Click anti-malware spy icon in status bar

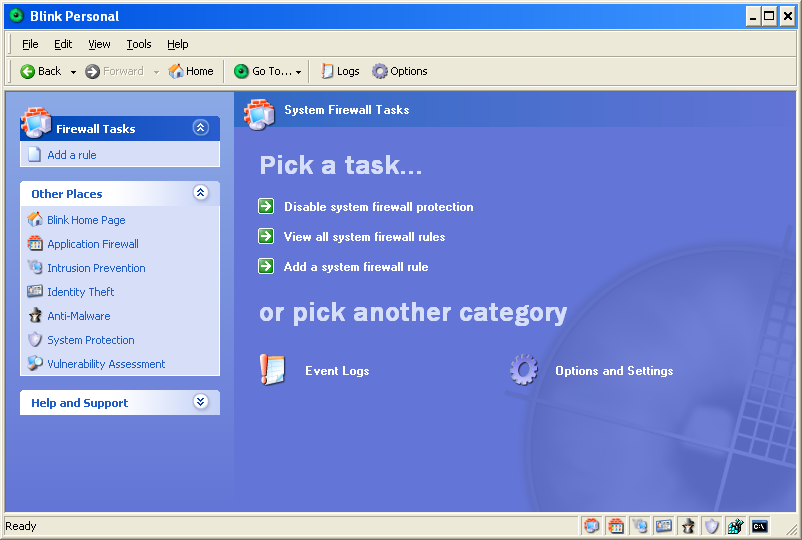[688, 526]
